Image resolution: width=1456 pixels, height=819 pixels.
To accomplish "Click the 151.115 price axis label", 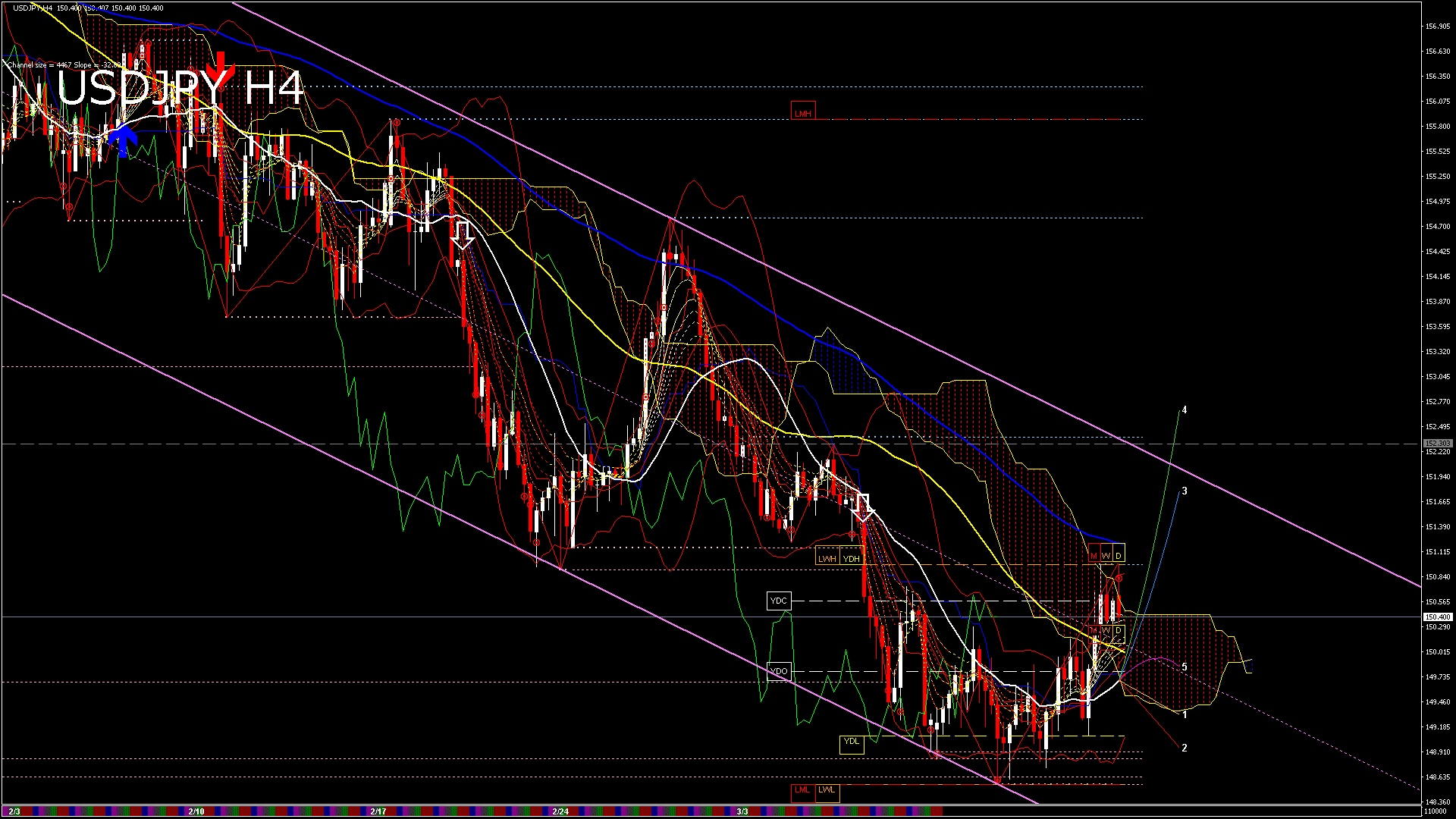I will 1438,552.
